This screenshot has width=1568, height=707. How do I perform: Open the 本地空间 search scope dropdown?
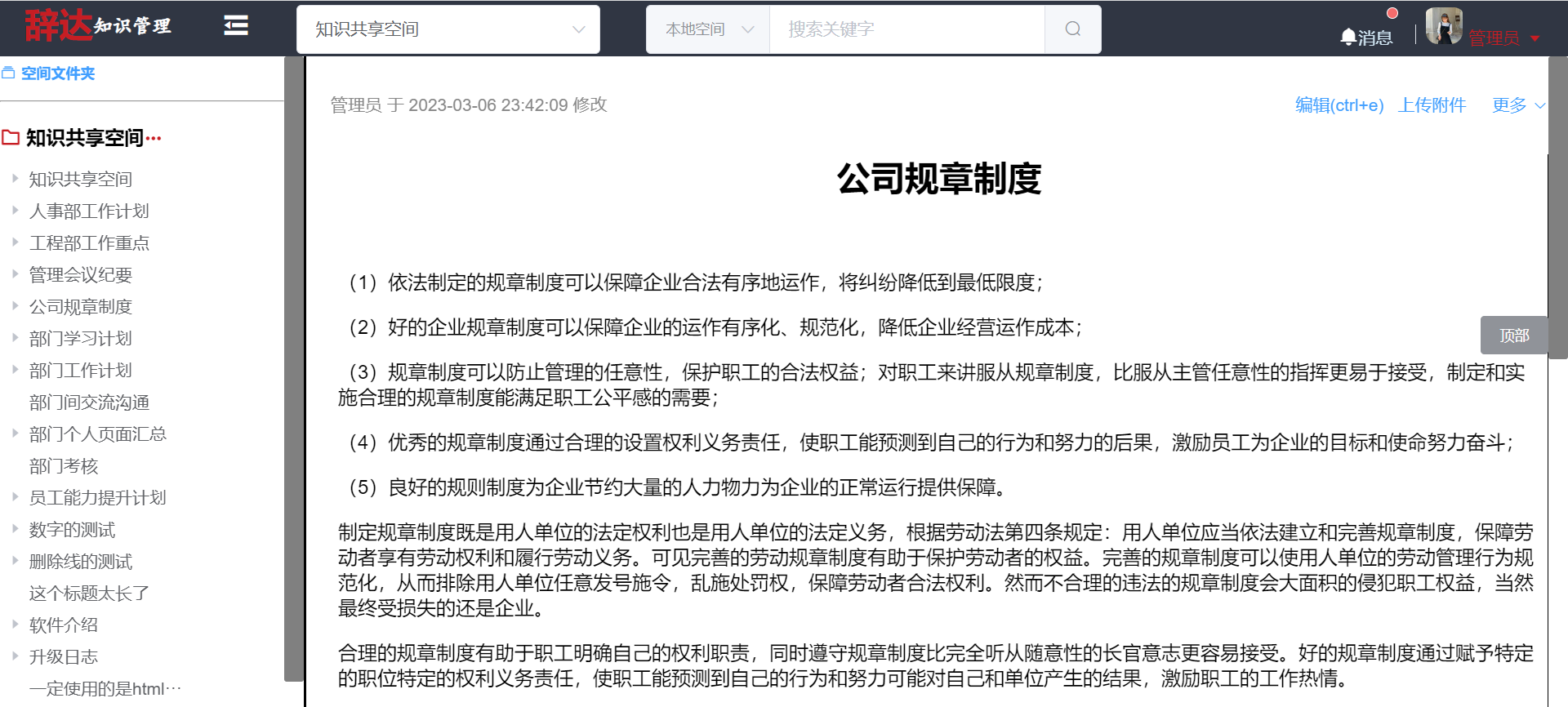coord(708,29)
